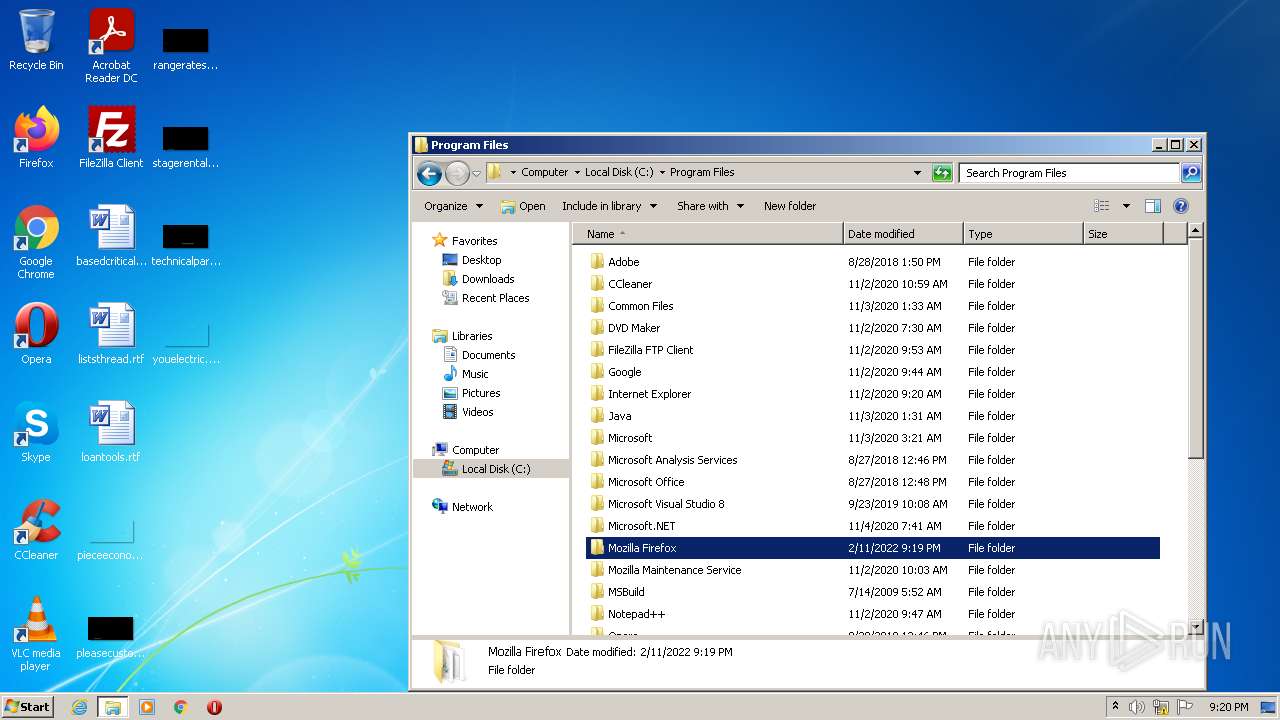Open Opera from the taskbar
Viewport: 1280px width, 720px height.
coord(214,707)
